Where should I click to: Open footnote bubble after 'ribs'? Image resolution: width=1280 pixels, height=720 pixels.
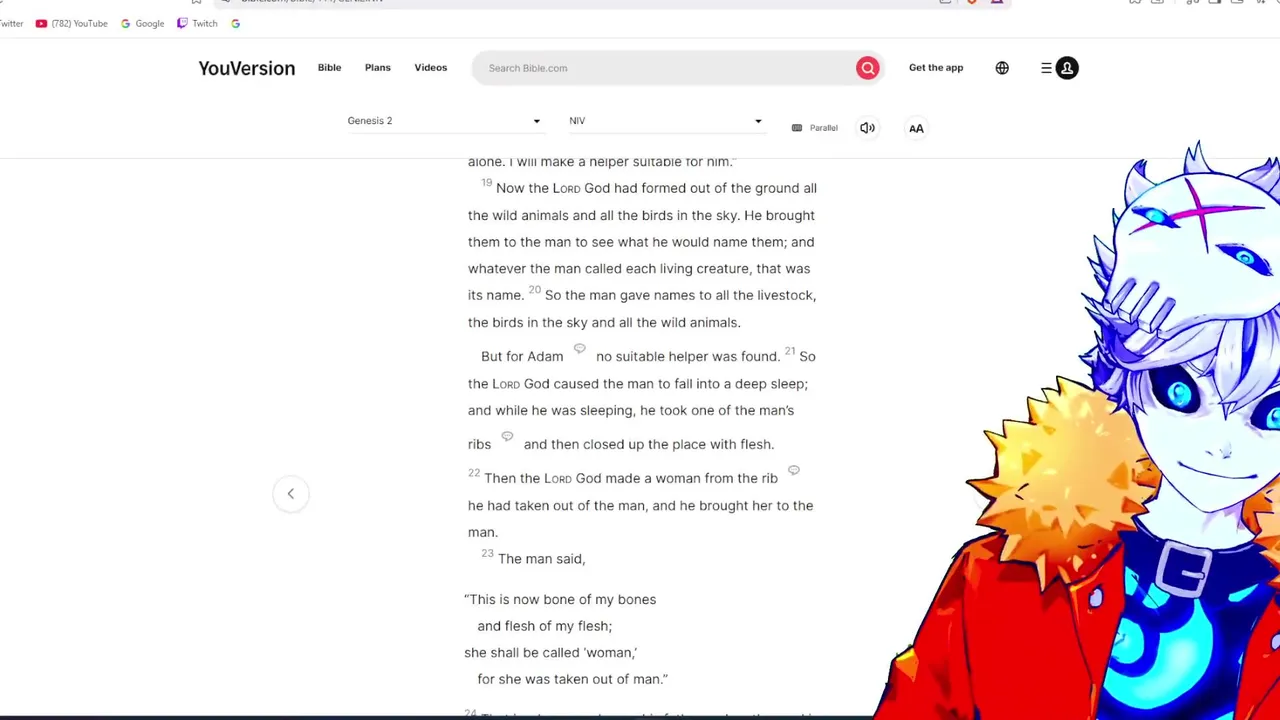tap(507, 437)
